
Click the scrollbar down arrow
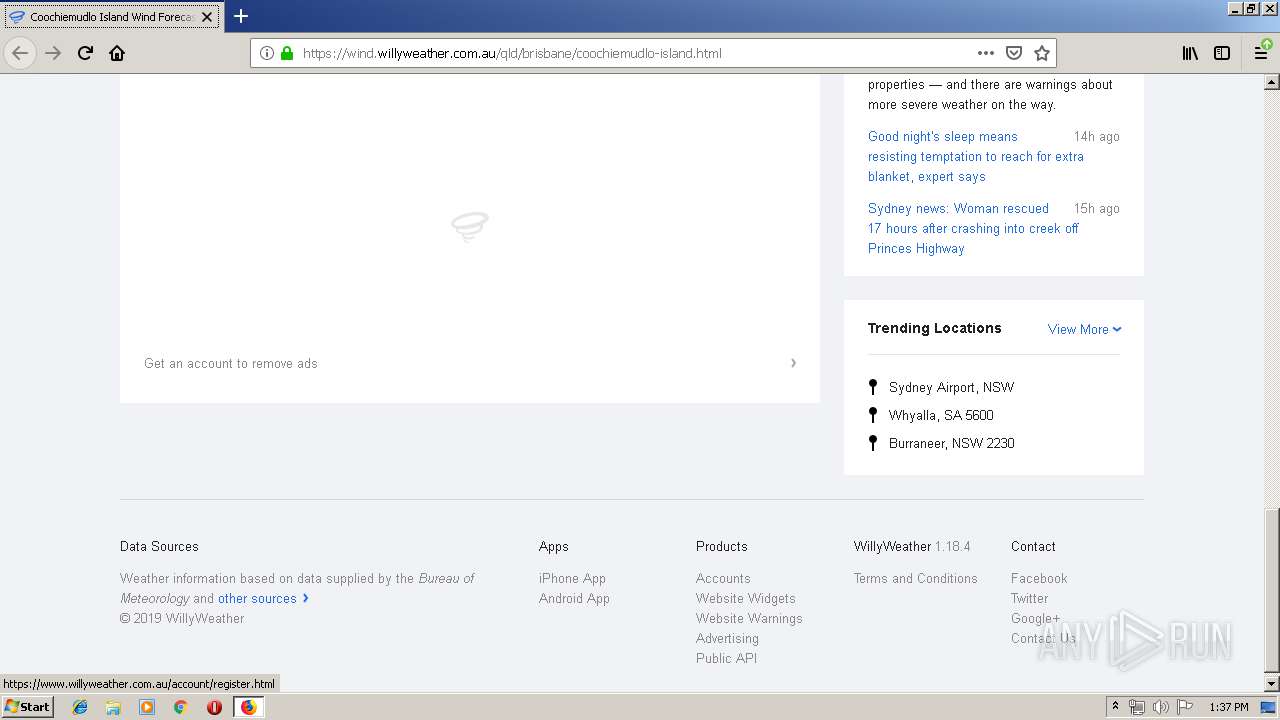click(1271, 684)
